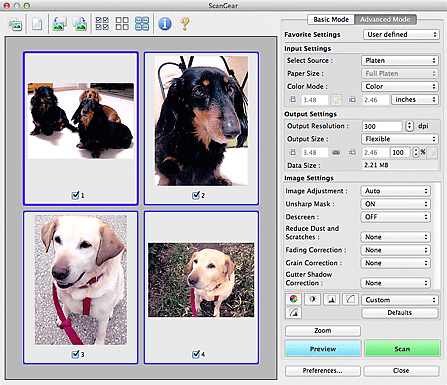This screenshot has height=385, width=447.
Task: Click Select All Frames toolbar icon
Action: pos(142,24)
